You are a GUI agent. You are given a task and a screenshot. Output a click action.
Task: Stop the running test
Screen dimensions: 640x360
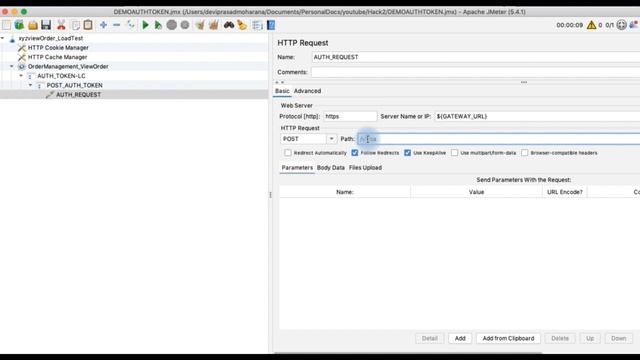tap(172, 25)
